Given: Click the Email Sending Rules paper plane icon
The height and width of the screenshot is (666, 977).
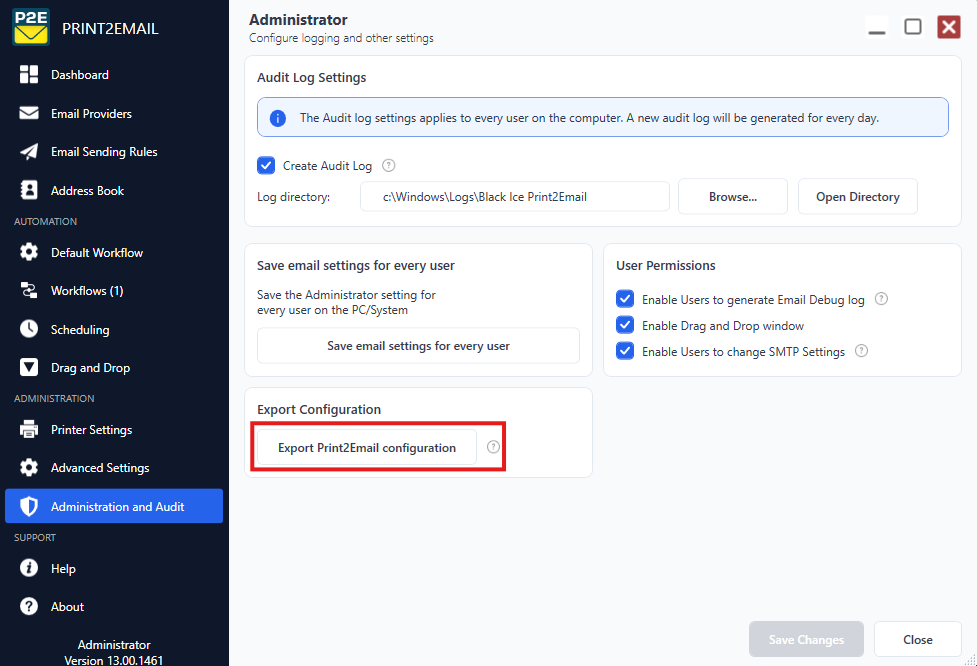Looking at the screenshot, I should (29, 151).
